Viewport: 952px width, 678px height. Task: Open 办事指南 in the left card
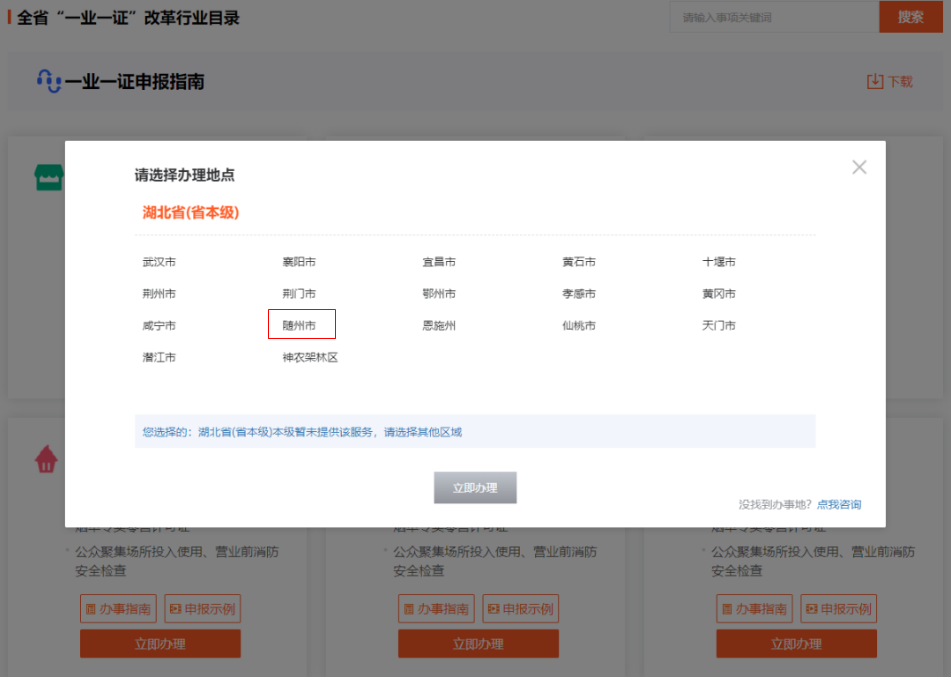[118, 609]
